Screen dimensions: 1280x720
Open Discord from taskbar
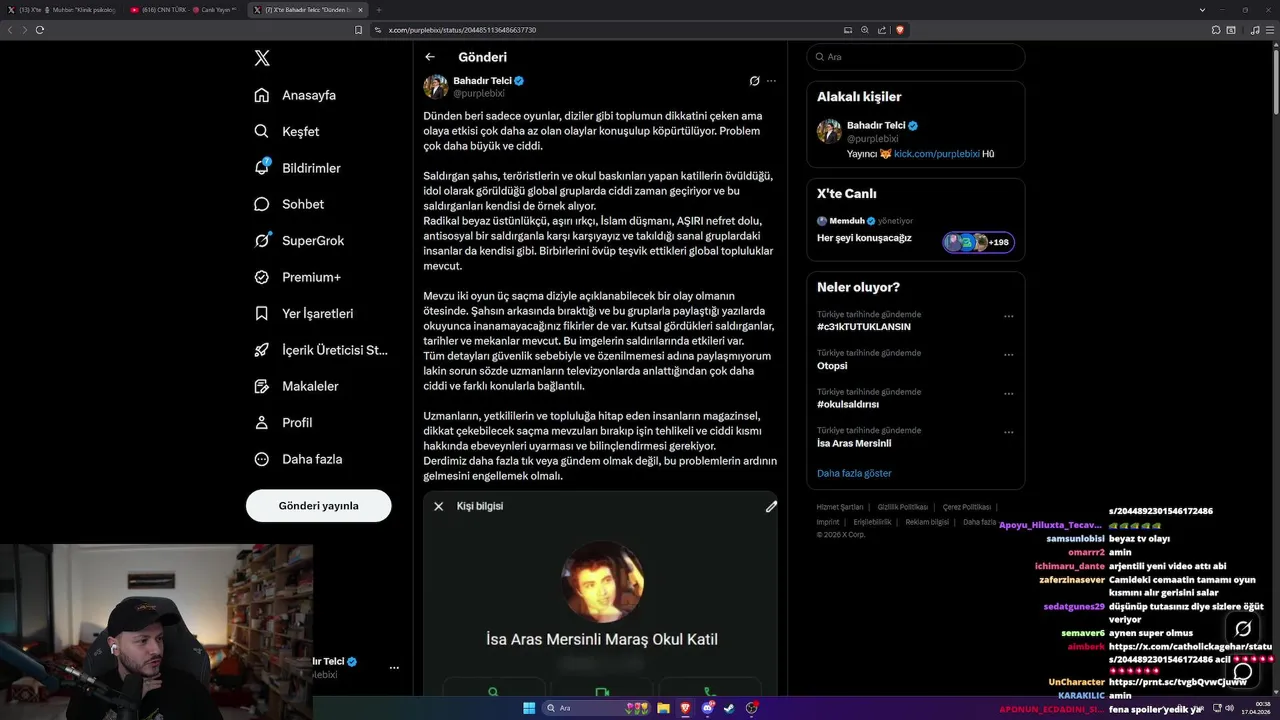pyautogui.click(x=707, y=708)
